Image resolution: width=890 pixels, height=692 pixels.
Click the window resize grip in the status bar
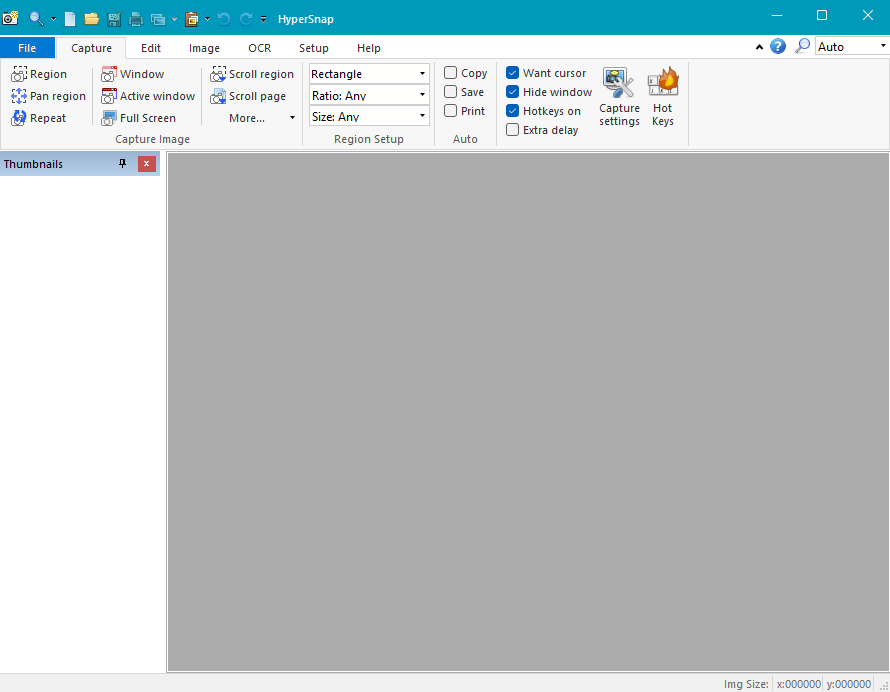pos(884,686)
